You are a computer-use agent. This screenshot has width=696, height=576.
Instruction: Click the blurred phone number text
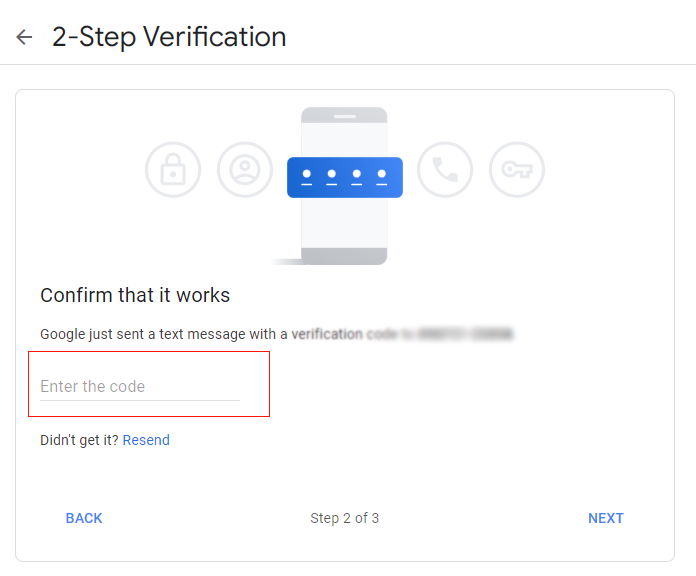tap(466, 334)
